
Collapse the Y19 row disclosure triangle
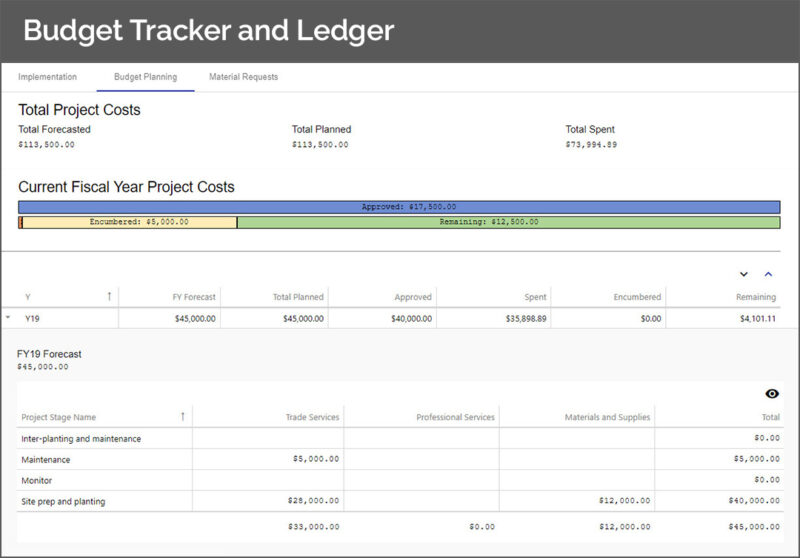8,318
